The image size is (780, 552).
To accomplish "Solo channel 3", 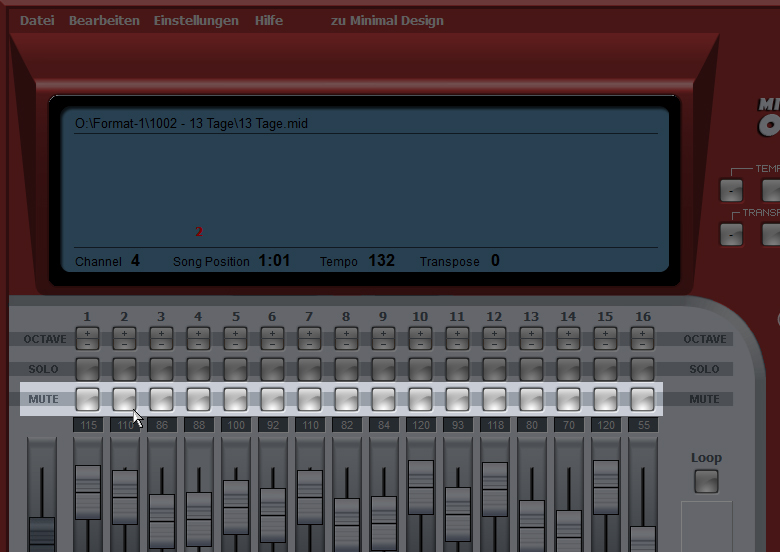I will (x=161, y=369).
